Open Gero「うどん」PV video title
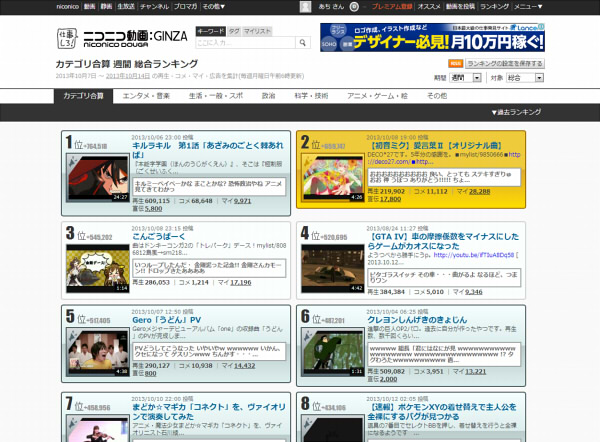Screen dimensions: 600x442 point(166,320)
